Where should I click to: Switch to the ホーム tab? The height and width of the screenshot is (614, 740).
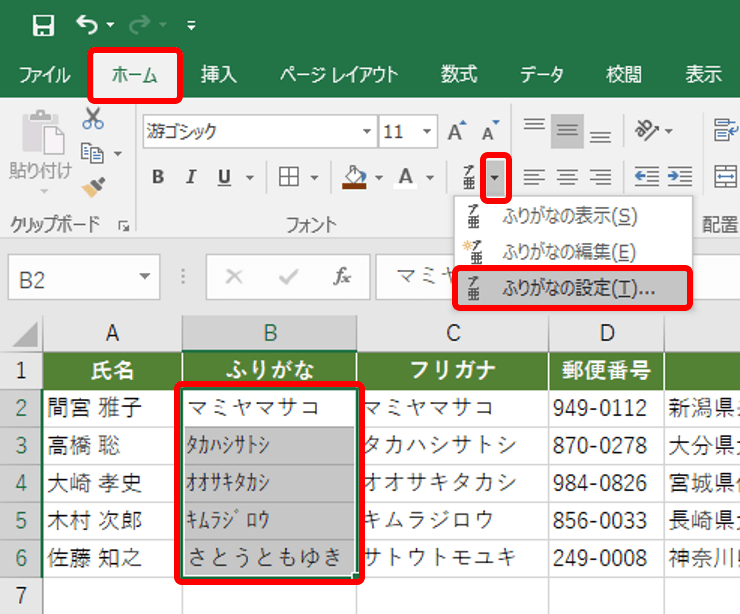coord(135,75)
